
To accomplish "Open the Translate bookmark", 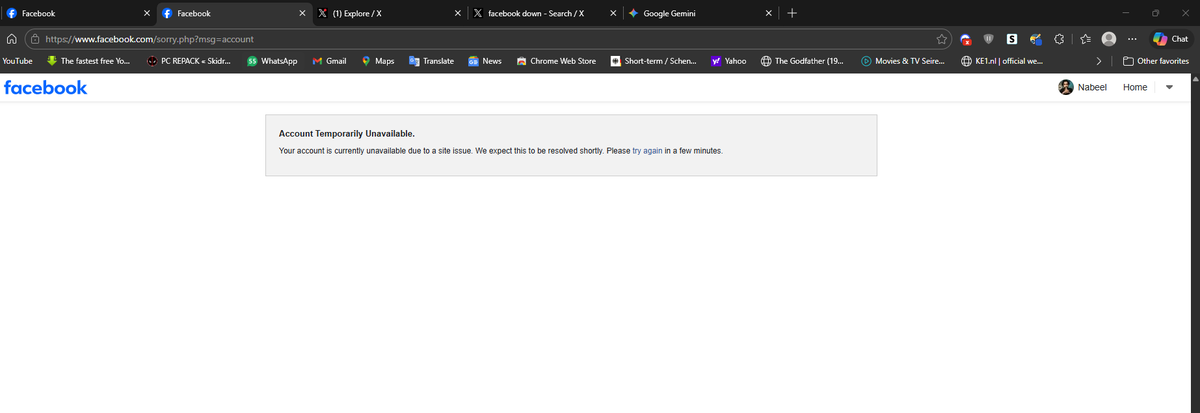I will click(431, 61).
